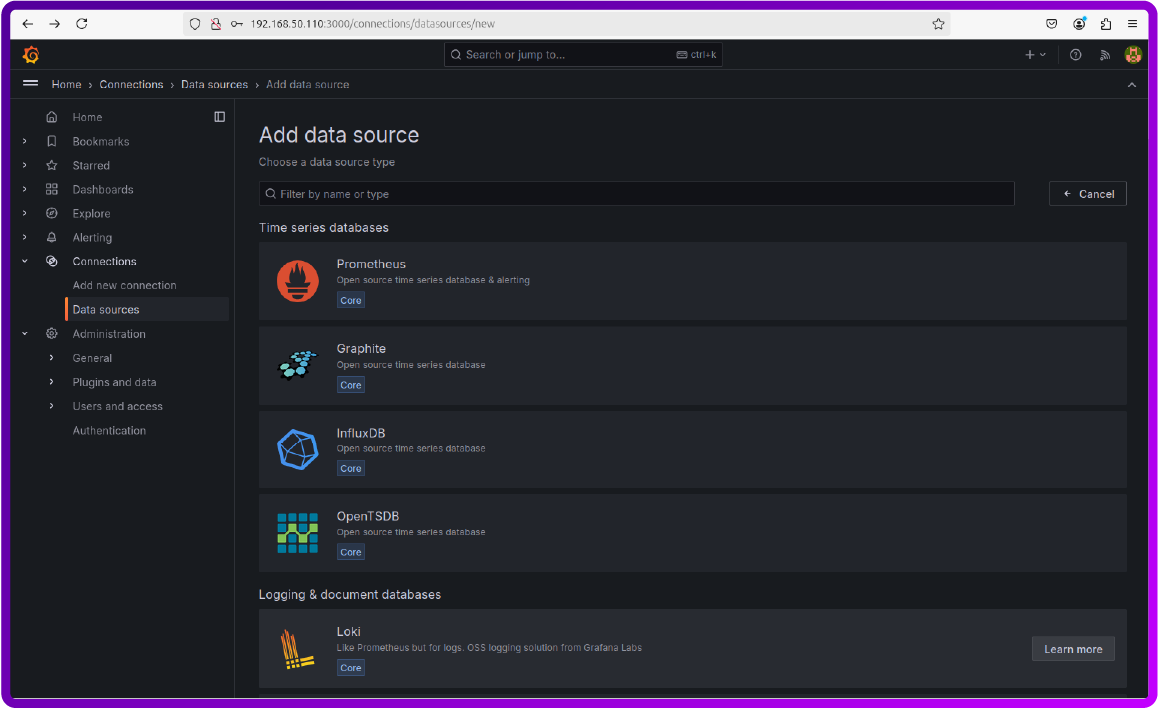Select Add new connection in the sidebar
1158x709 pixels.
coord(124,285)
